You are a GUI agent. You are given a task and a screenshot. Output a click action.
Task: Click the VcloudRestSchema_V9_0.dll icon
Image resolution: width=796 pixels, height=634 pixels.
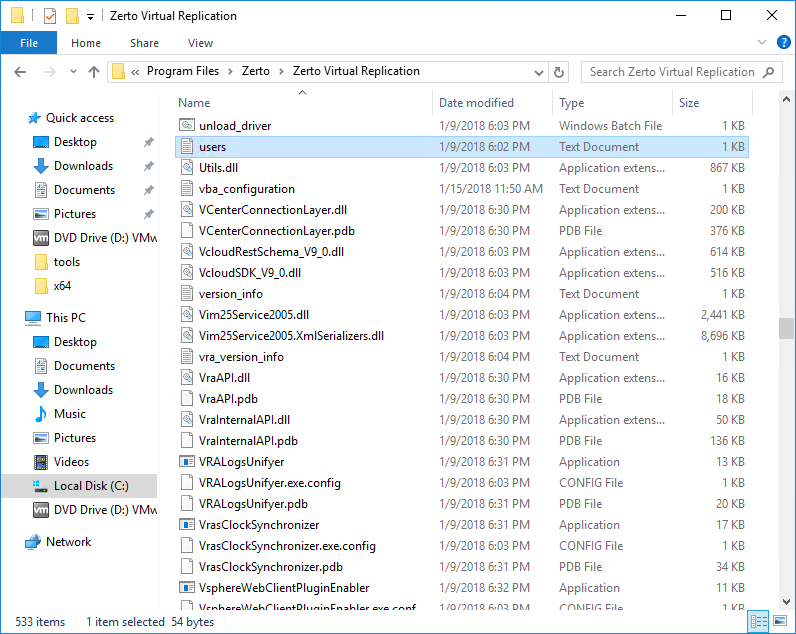(x=187, y=252)
